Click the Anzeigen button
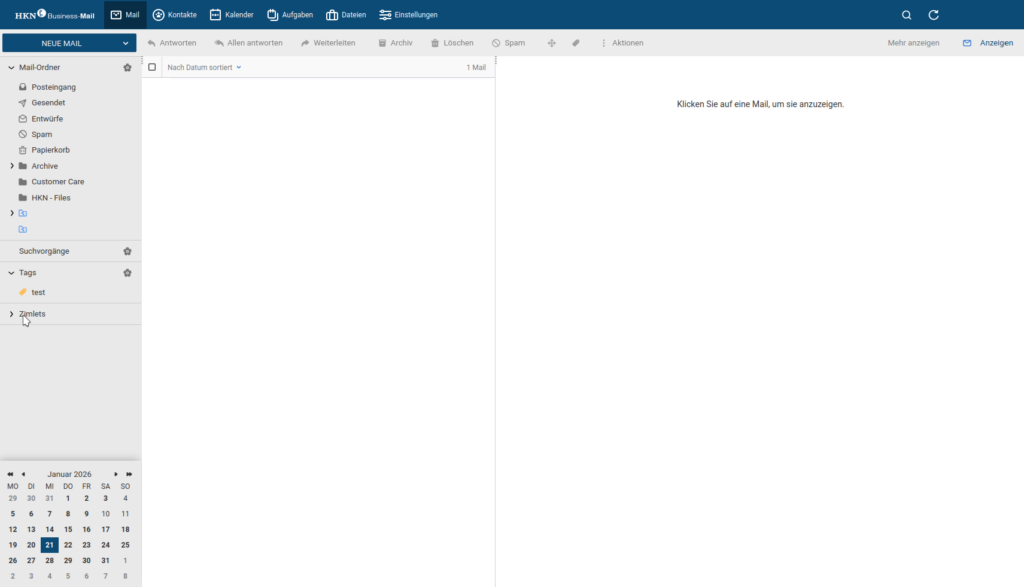The height and width of the screenshot is (587, 1024). (987, 43)
